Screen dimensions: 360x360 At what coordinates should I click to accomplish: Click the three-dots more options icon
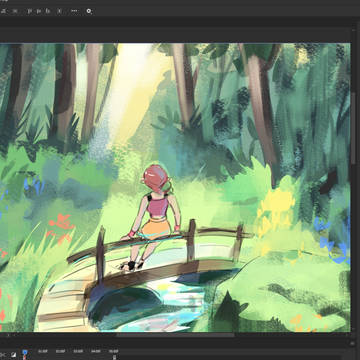click(x=74, y=11)
